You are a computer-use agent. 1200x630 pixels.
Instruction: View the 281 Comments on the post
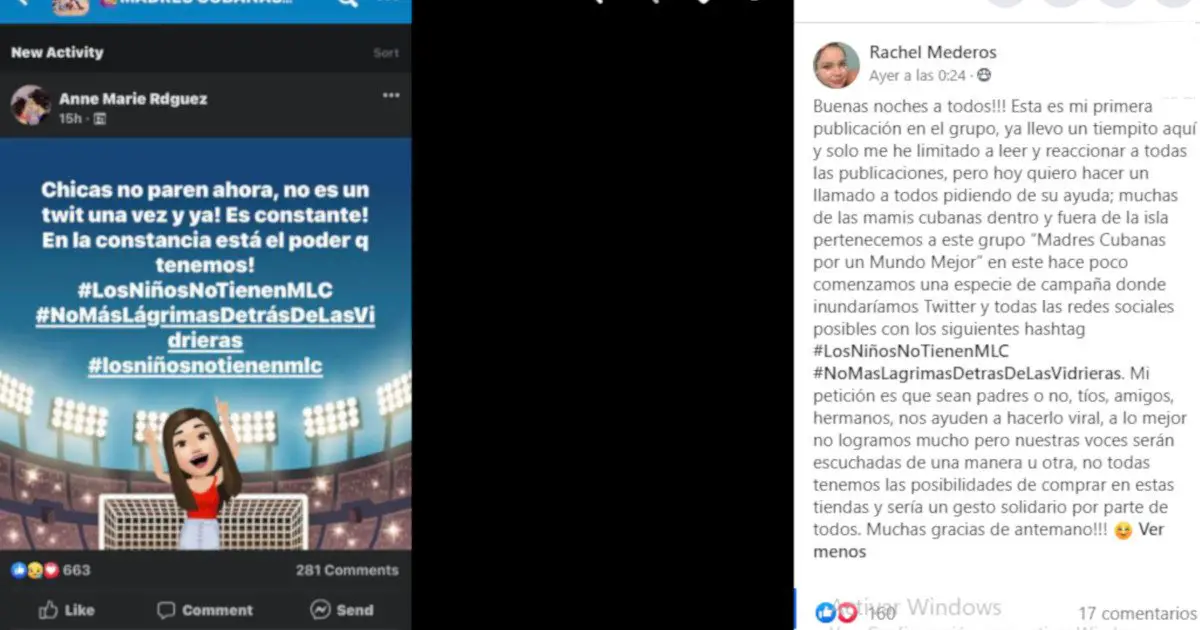(x=347, y=570)
